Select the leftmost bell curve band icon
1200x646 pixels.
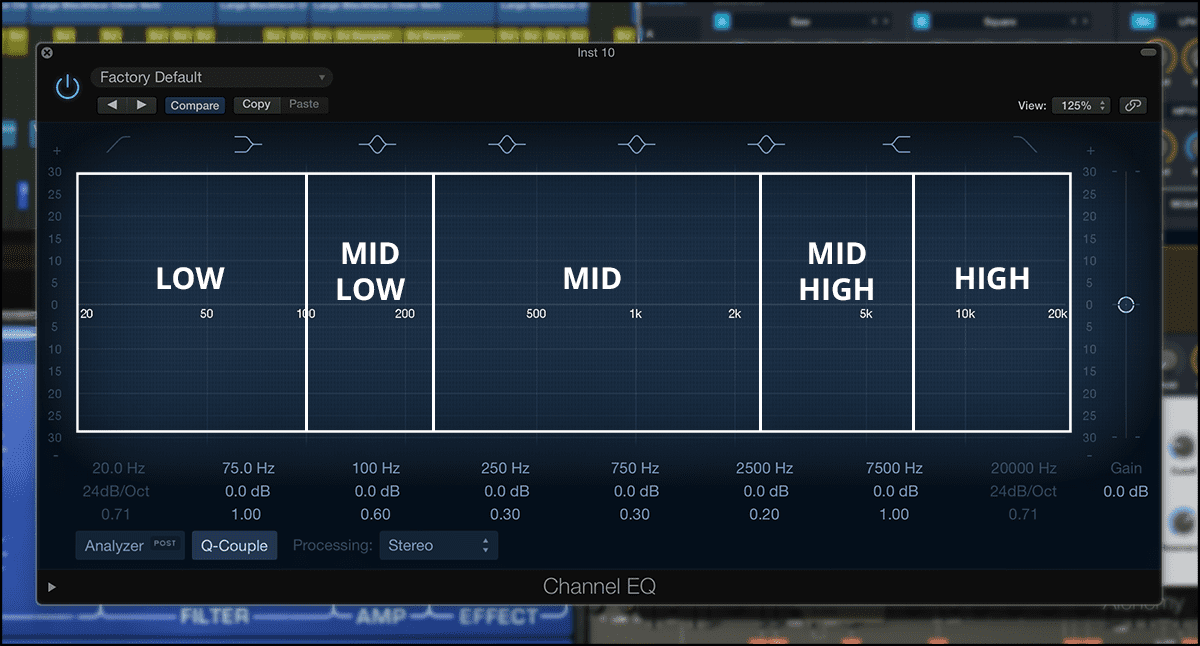pyautogui.click(x=377, y=144)
